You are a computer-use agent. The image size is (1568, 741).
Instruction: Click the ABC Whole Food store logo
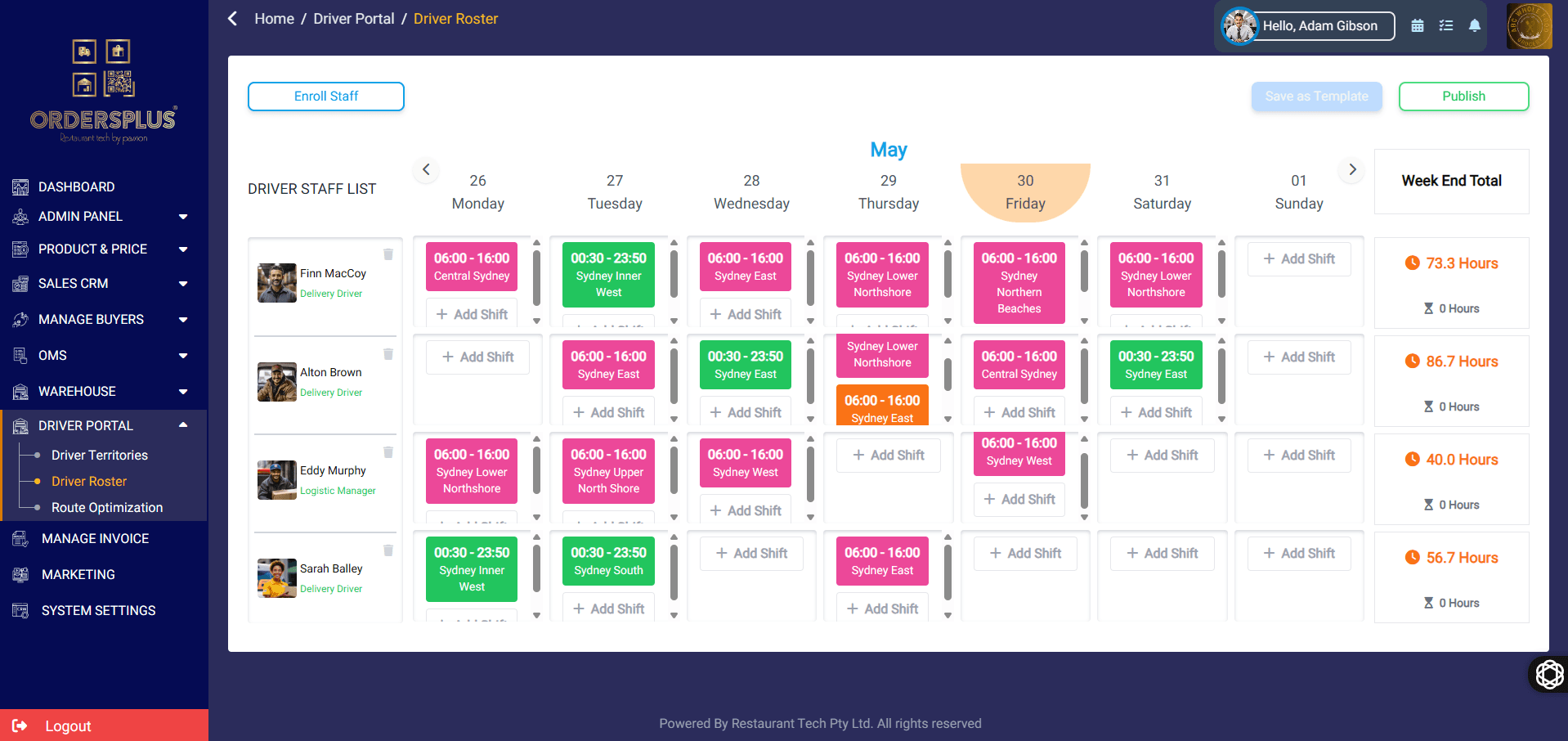[1529, 26]
